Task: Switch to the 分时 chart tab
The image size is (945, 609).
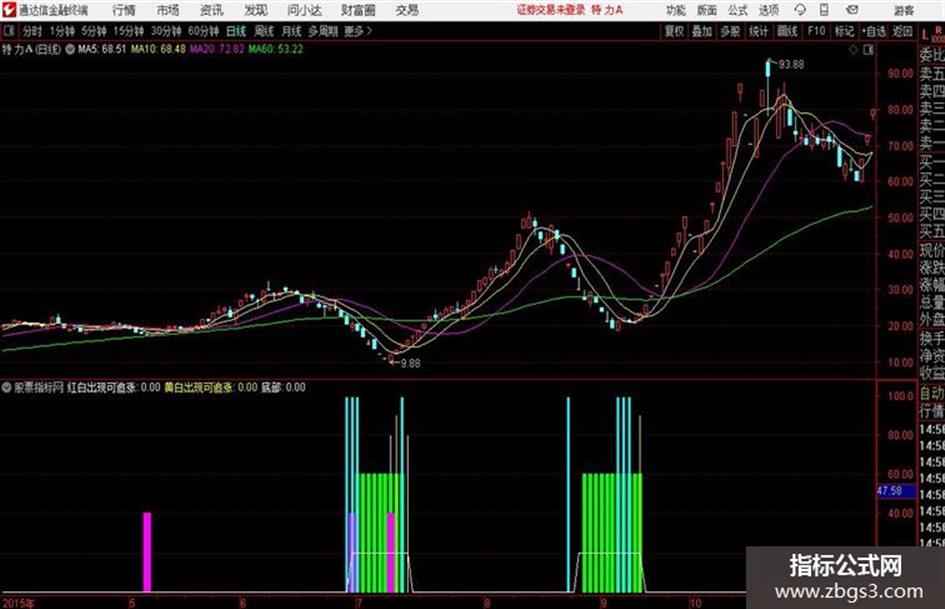Action: pos(33,31)
